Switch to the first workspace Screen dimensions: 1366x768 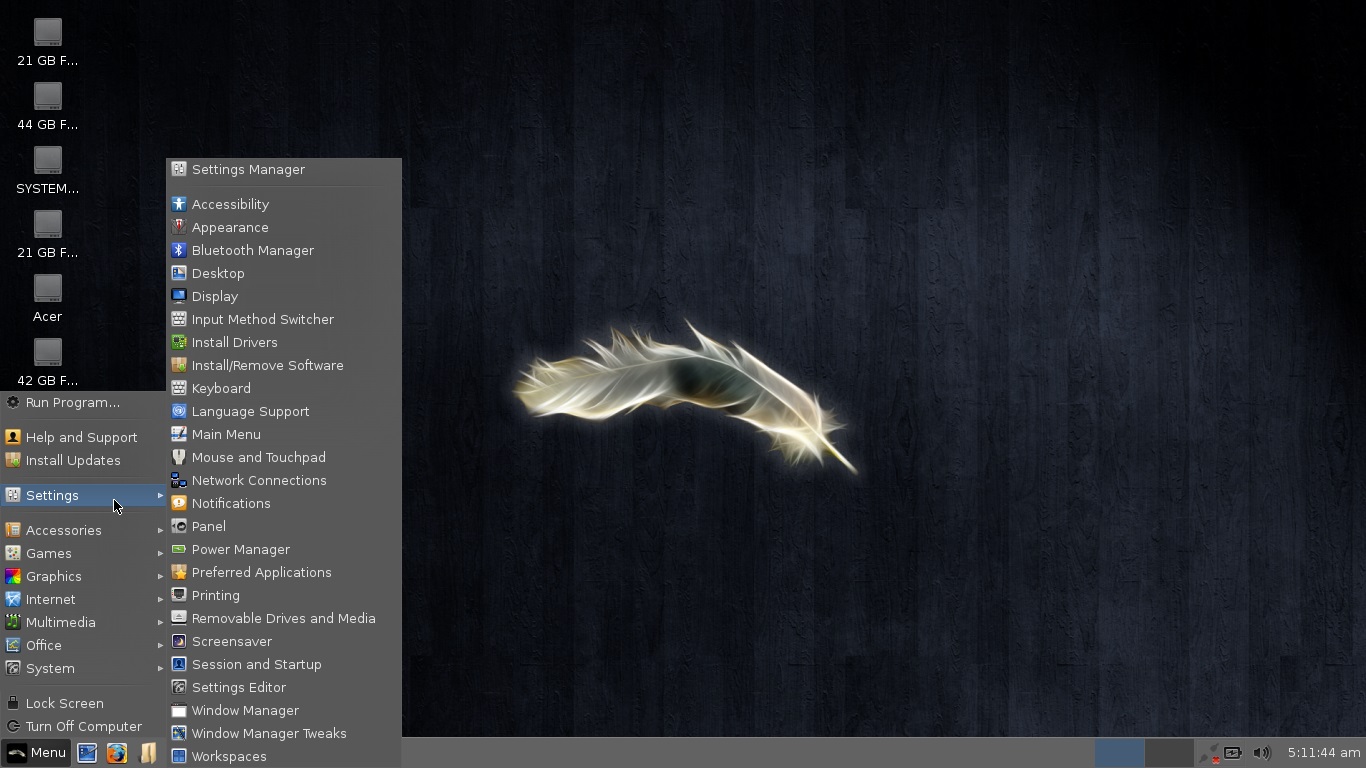1119,753
